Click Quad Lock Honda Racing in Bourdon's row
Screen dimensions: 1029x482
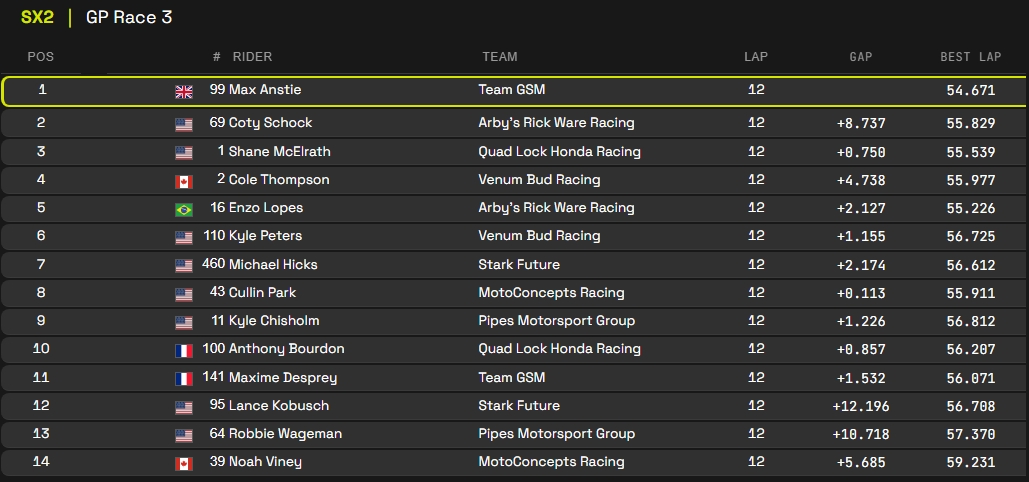pyautogui.click(x=559, y=349)
